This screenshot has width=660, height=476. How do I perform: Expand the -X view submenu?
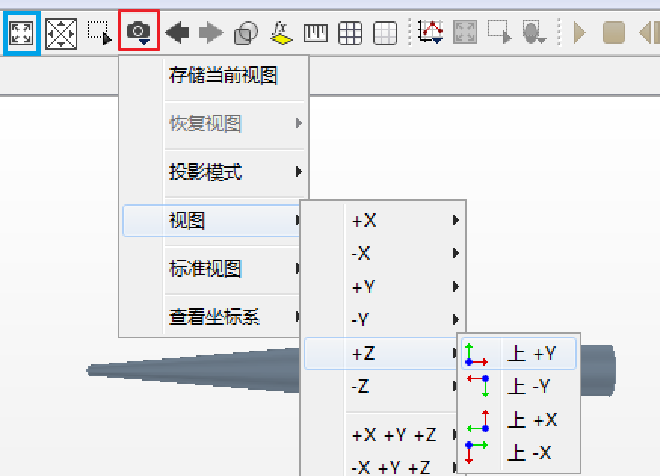coord(384,253)
